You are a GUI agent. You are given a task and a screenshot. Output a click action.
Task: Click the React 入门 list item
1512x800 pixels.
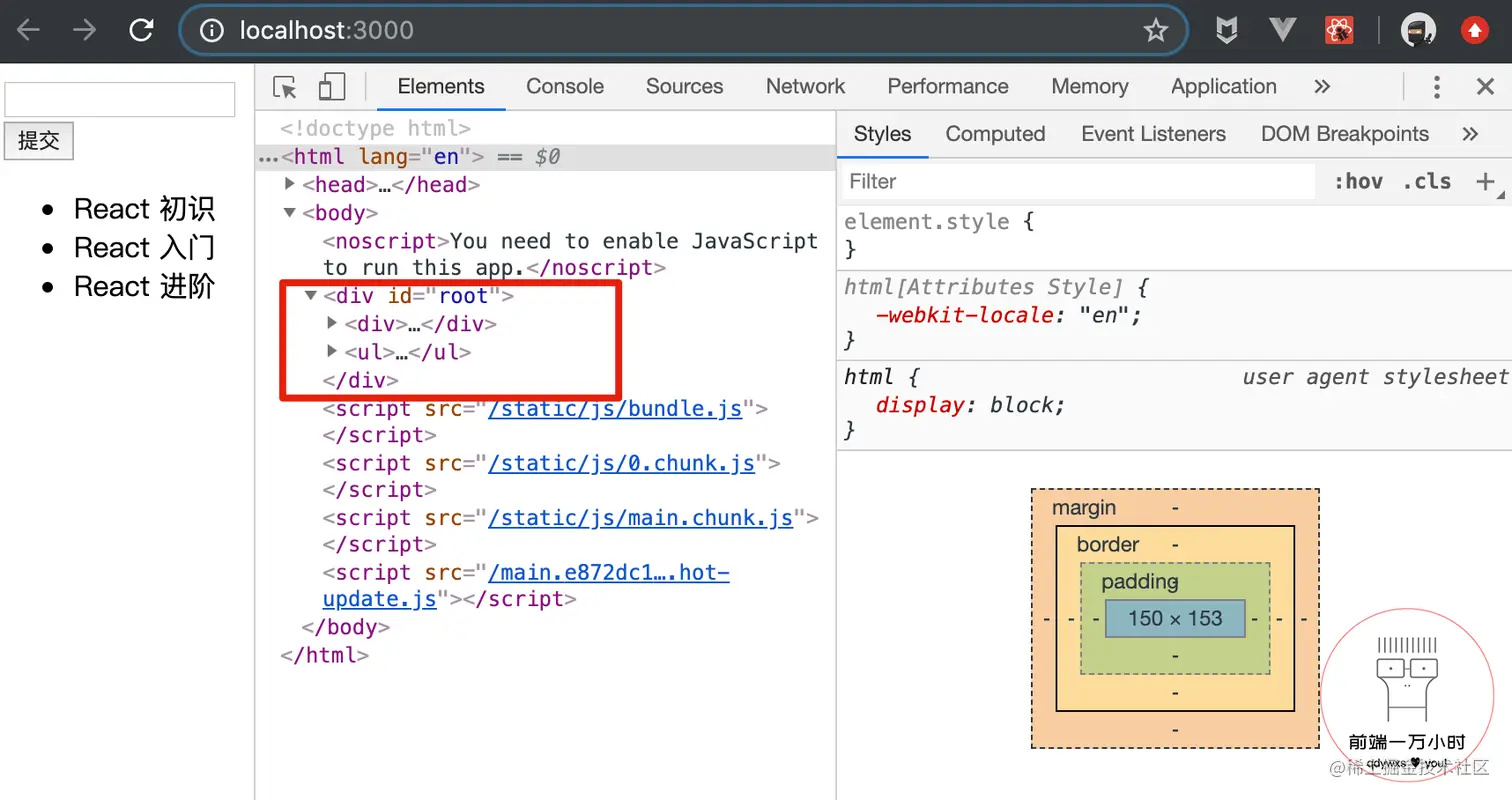[x=144, y=248]
